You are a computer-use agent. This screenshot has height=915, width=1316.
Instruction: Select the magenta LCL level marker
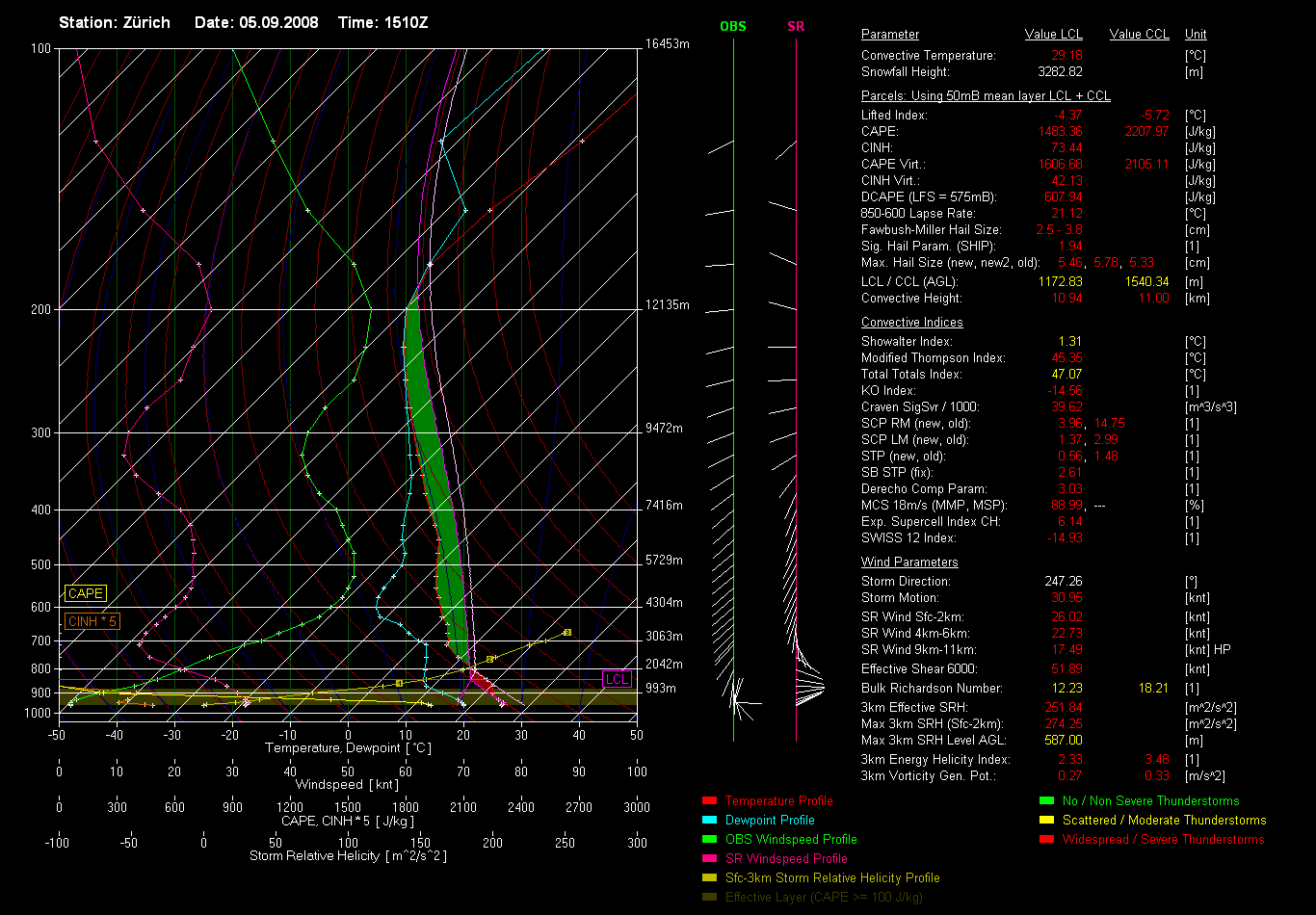pyautogui.click(x=617, y=679)
